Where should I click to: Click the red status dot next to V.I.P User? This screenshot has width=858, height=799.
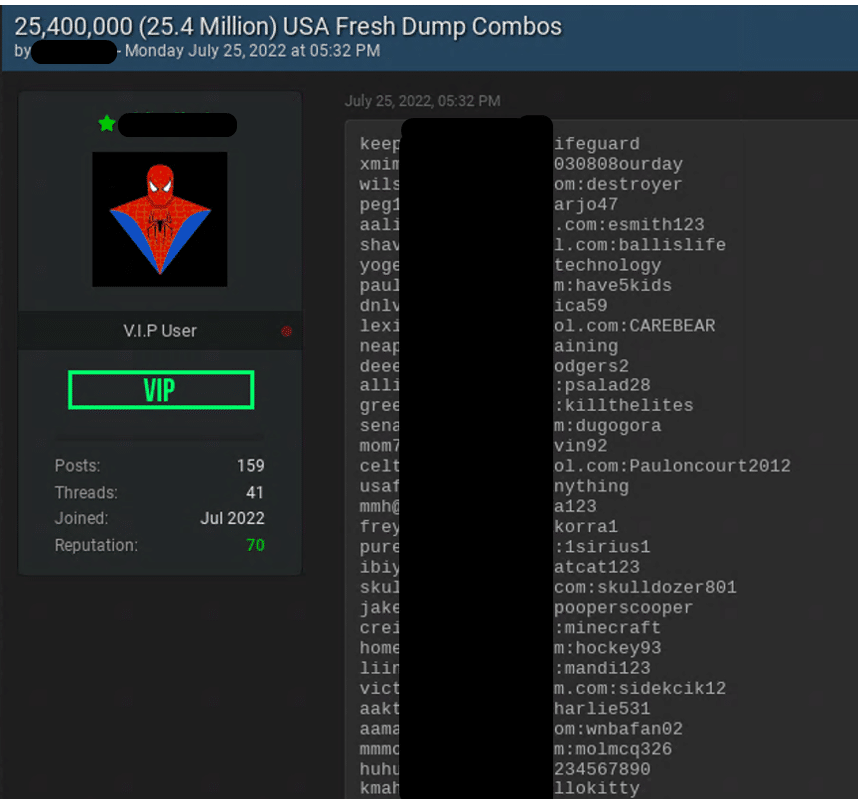click(286, 331)
